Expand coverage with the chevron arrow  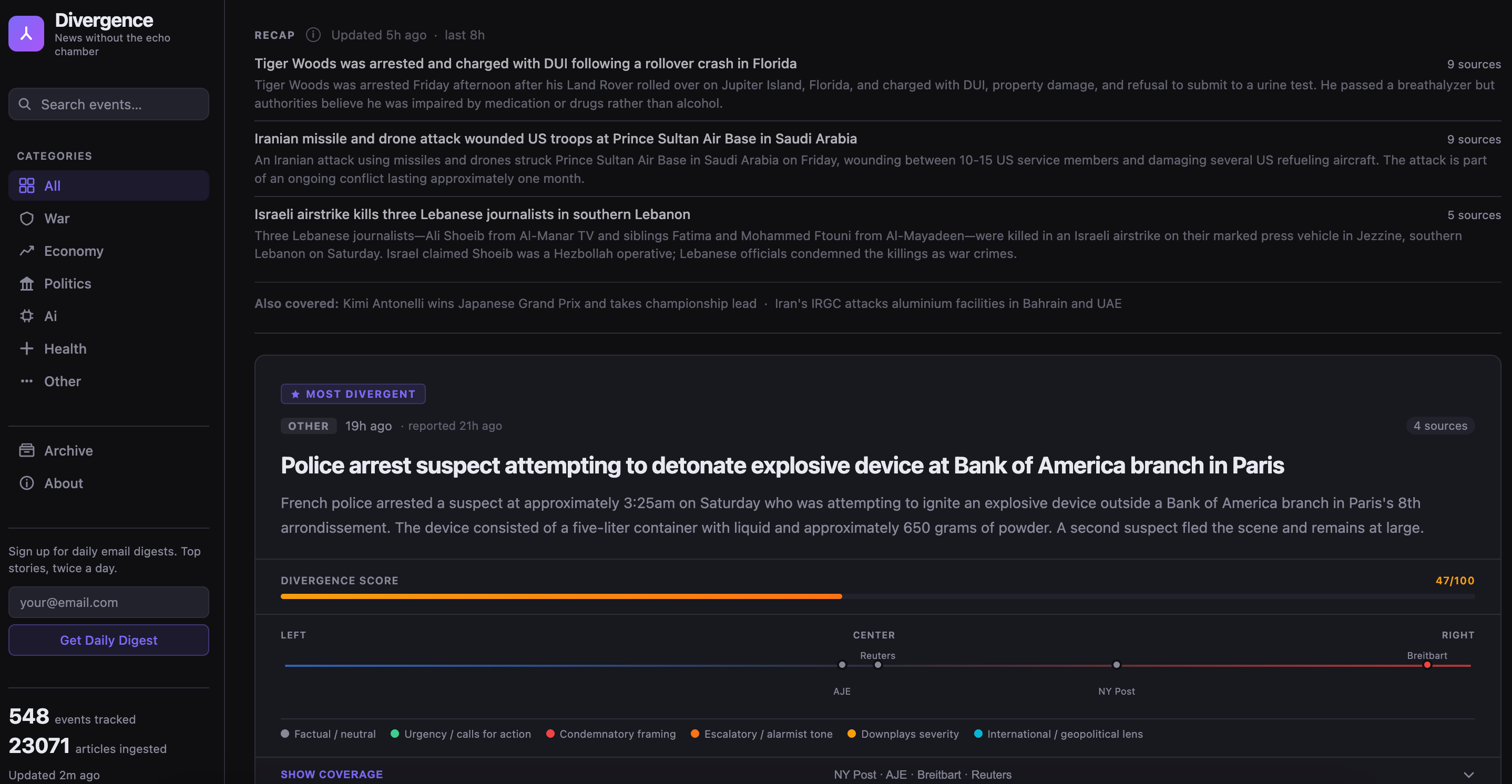1468,775
